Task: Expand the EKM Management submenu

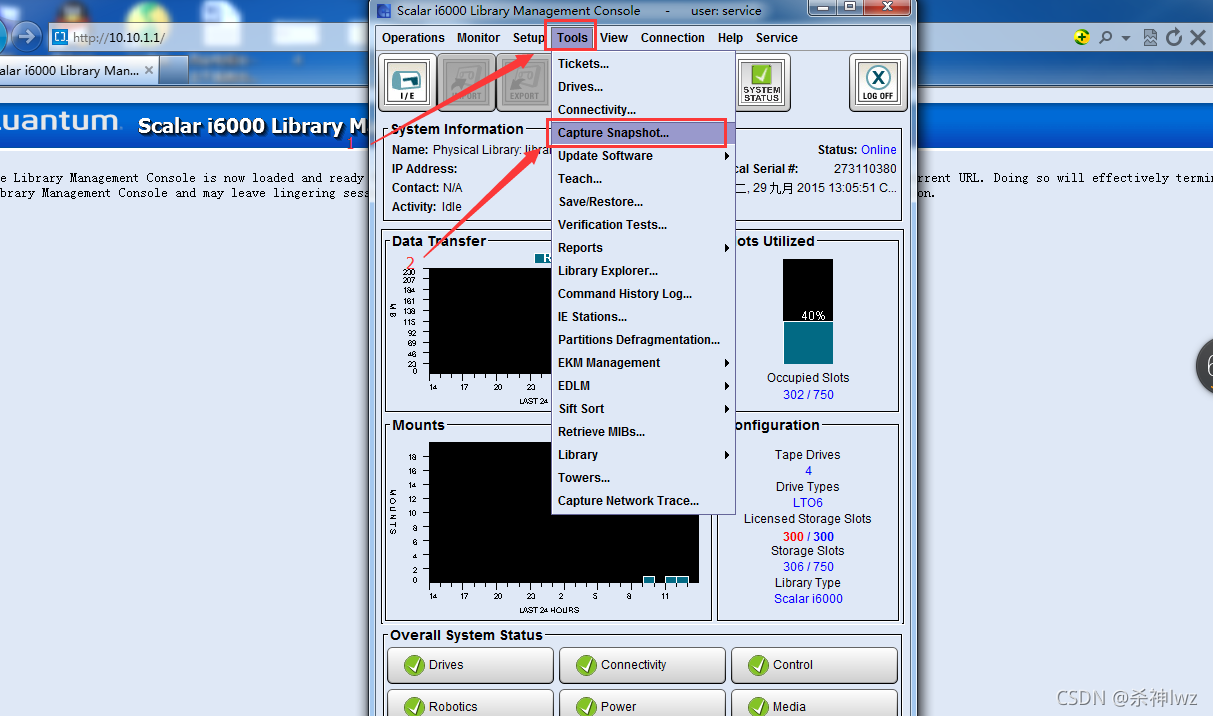Action: 643,363
